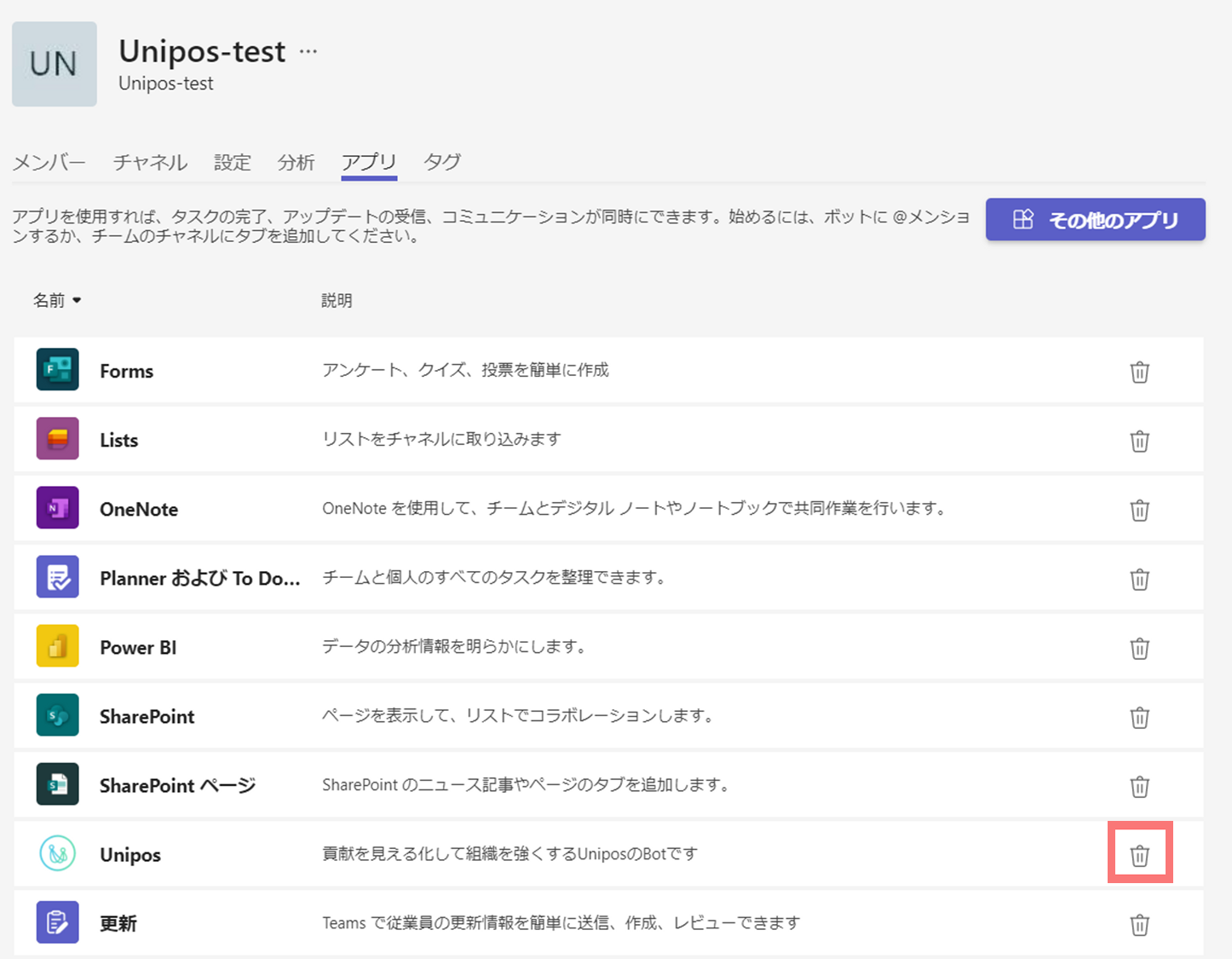Select the OneNote app name
Image resolution: width=1232 pixels, height=959 pixels.
(x=139, y=509)
